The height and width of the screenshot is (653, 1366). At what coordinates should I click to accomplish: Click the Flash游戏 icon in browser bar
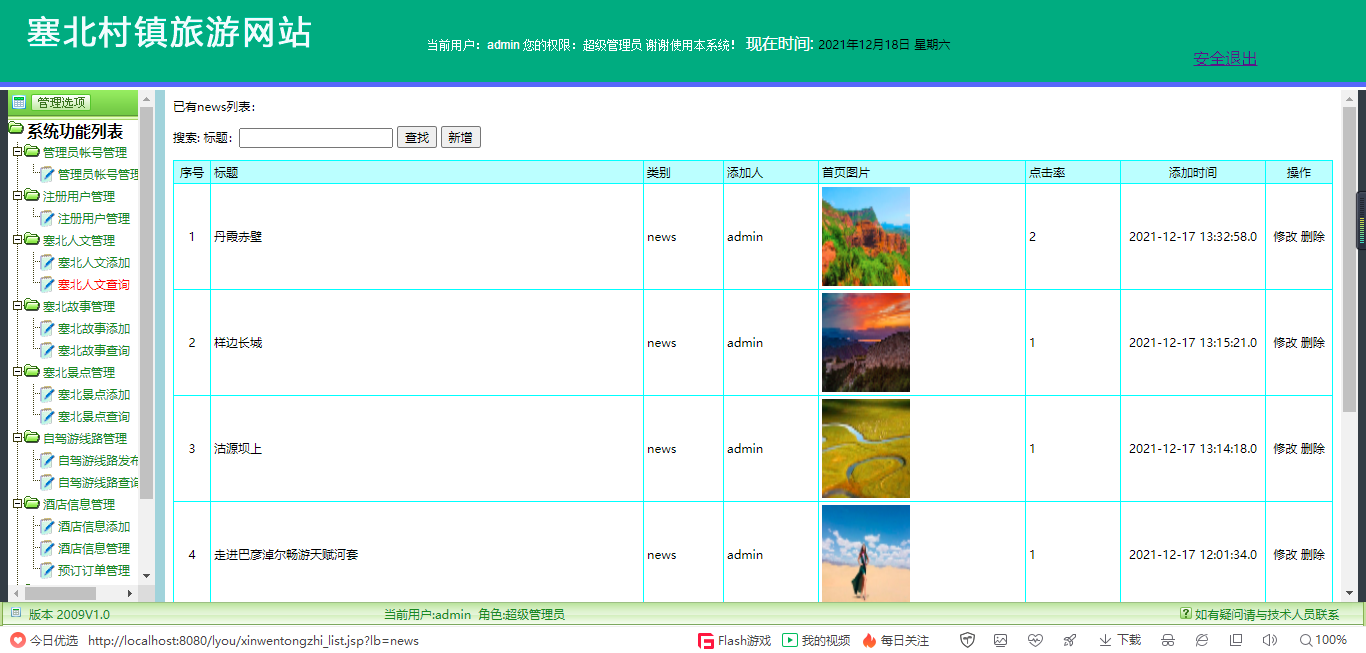705,640
